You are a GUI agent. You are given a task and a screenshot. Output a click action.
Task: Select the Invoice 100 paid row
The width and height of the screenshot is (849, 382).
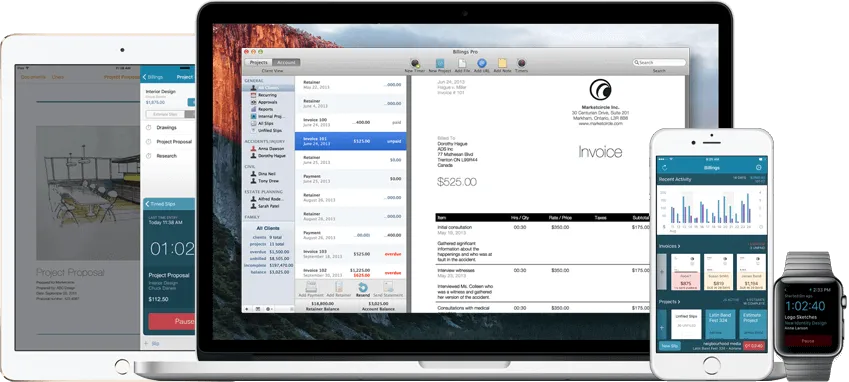[x=350, y=122]
